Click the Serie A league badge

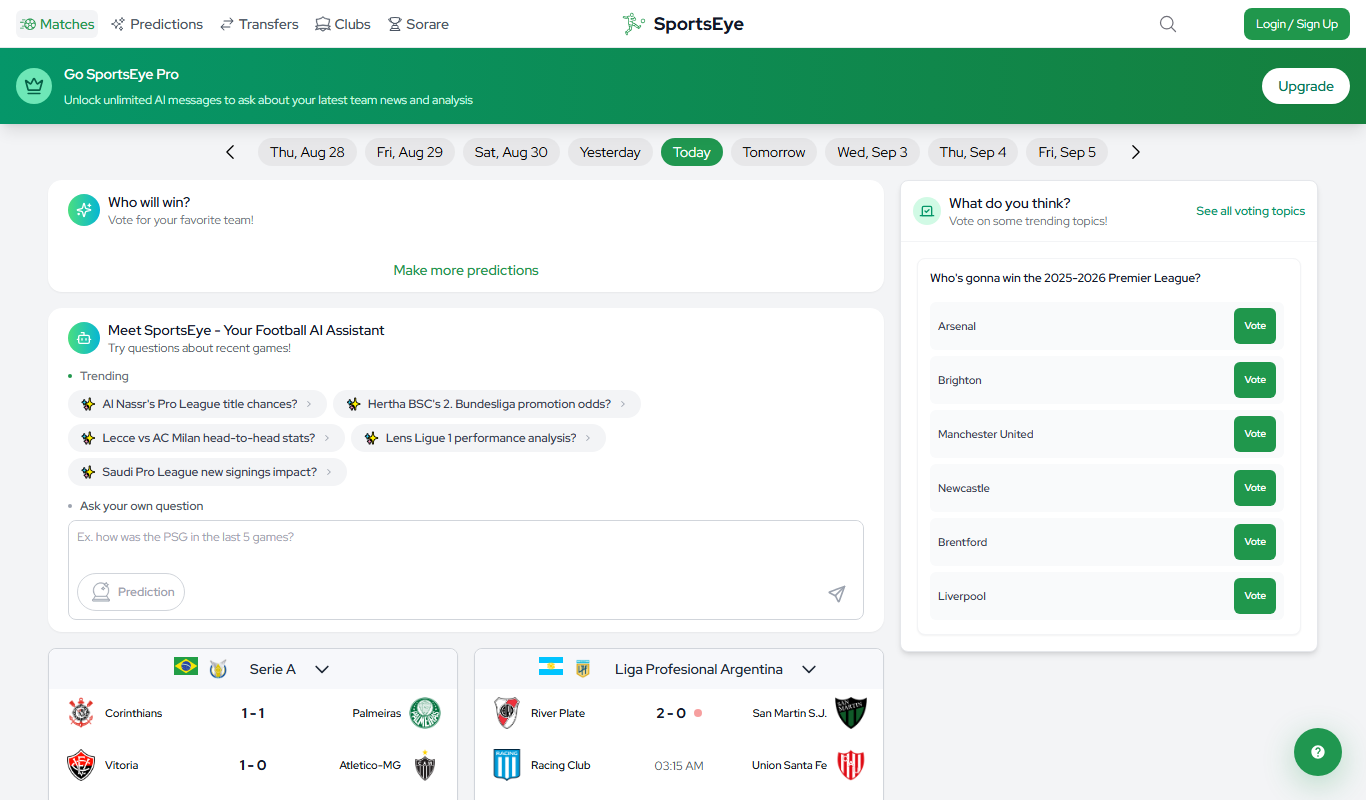[218, 669]
